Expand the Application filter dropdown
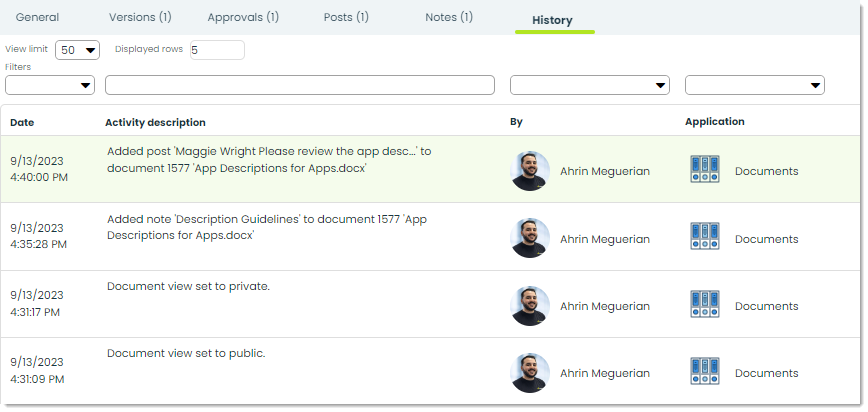Screen dimensions: 868x412 coord(755,85)
